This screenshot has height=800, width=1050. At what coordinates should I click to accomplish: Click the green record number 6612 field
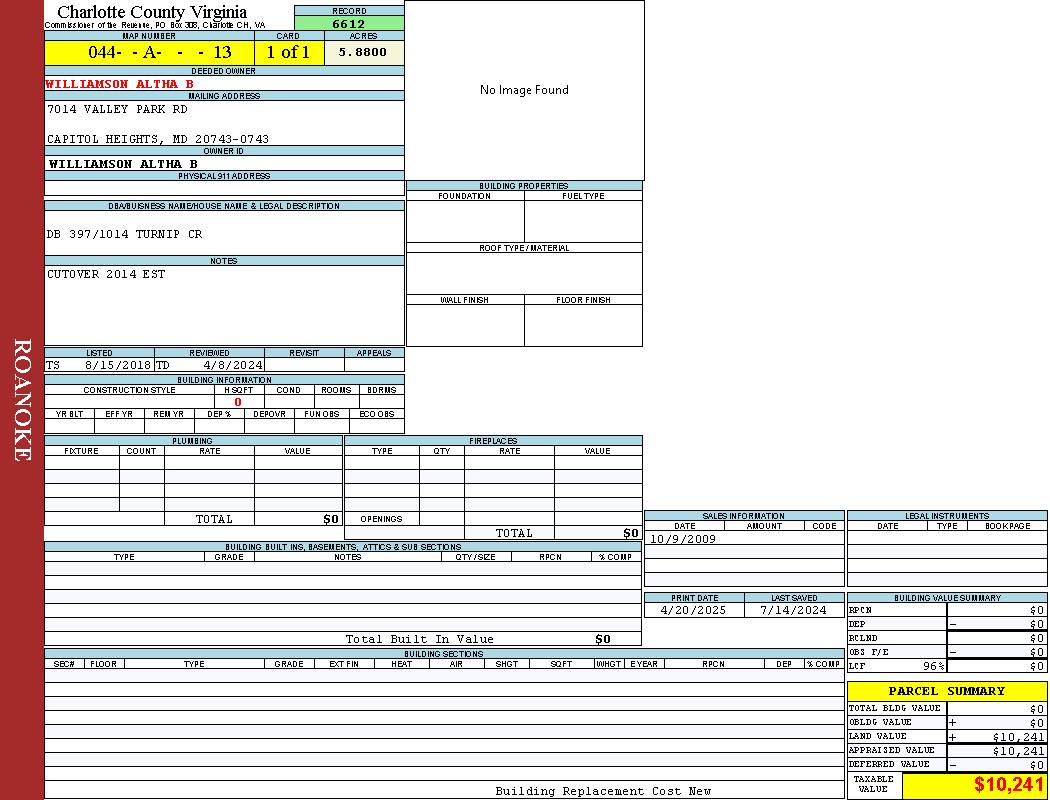(349, 24)
